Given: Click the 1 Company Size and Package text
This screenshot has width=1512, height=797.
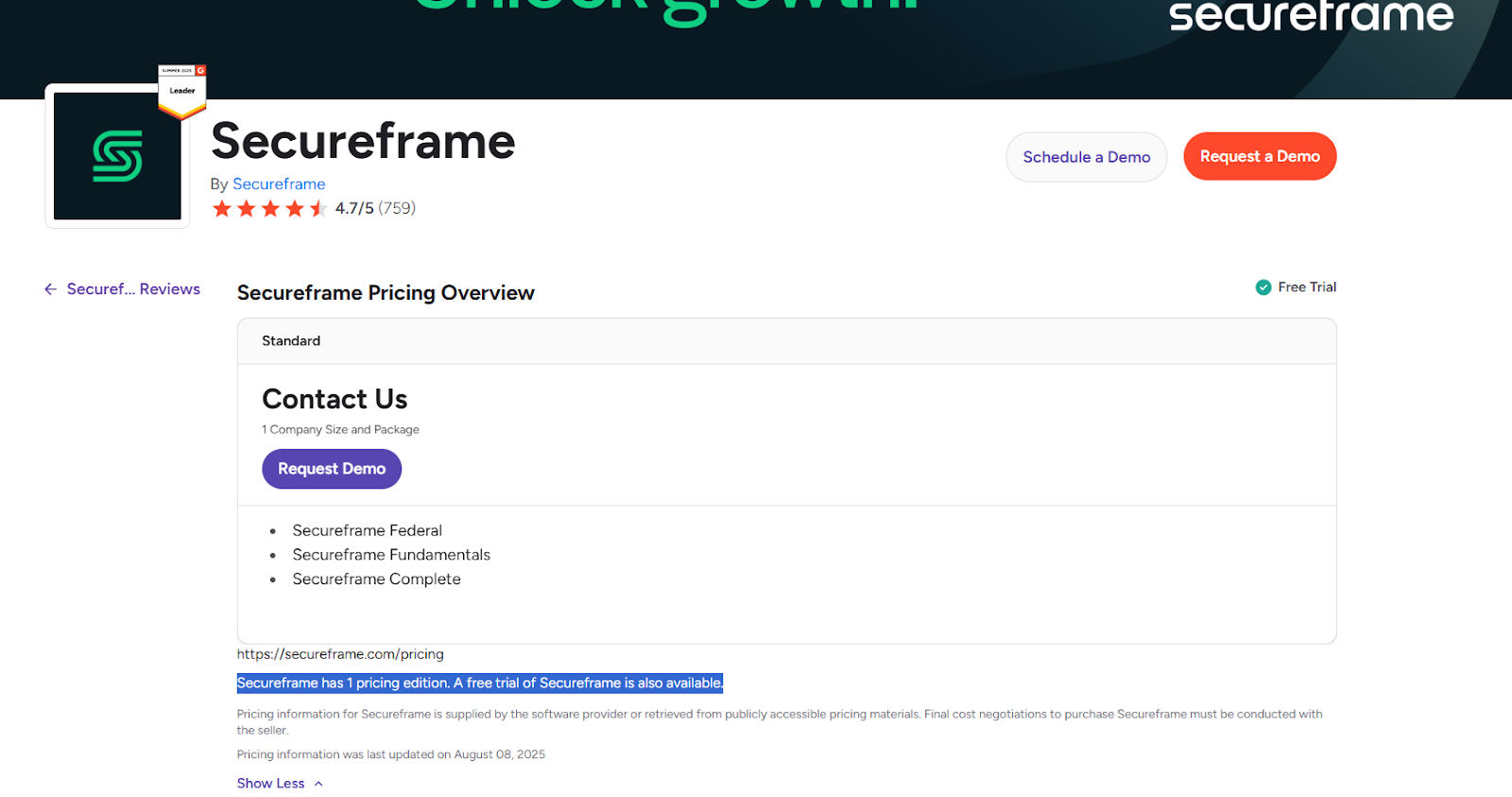Looking at the screenshot, I should (x=340, y=429).
